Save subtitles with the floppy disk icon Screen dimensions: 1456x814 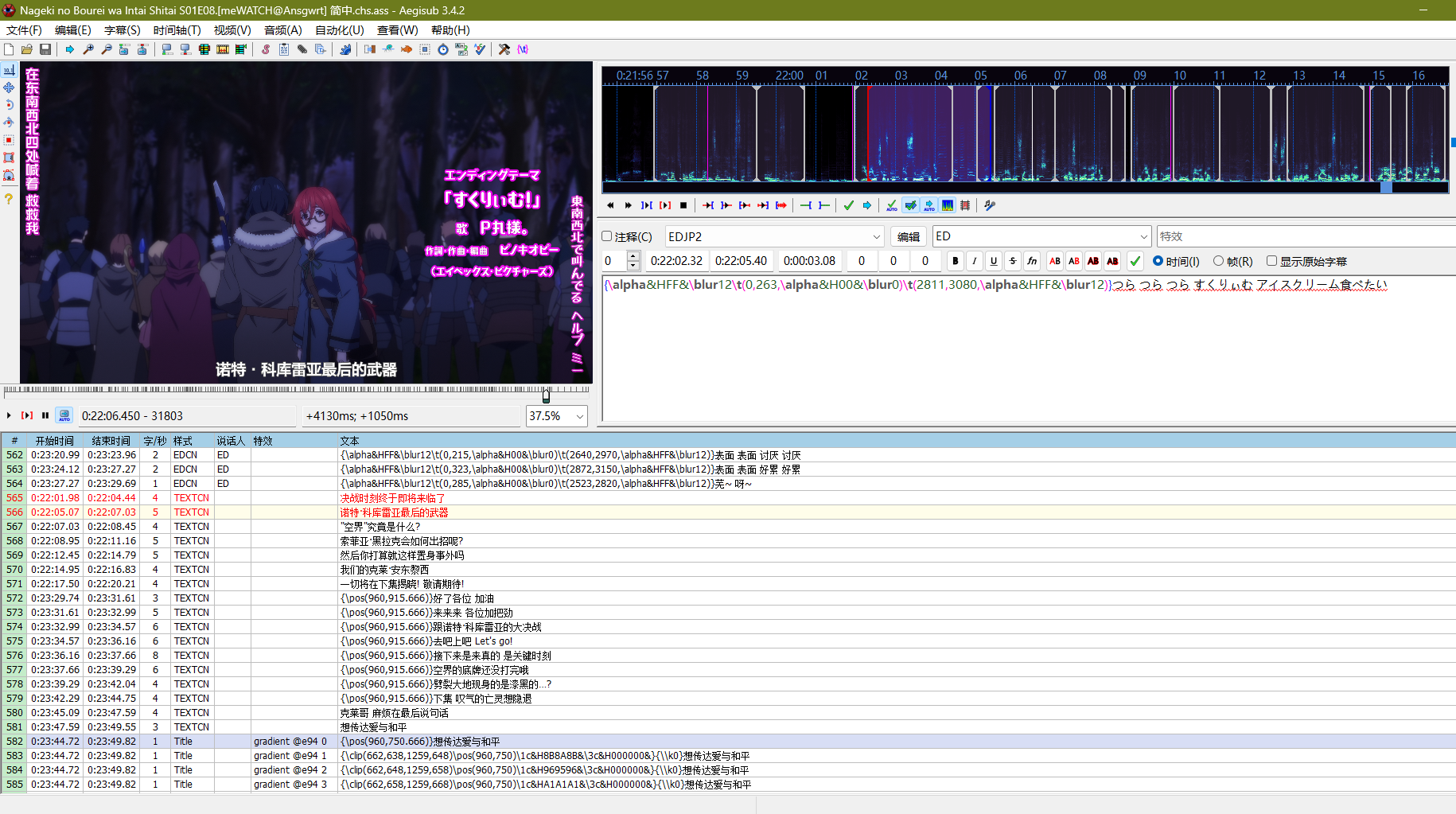click(45, 49)
